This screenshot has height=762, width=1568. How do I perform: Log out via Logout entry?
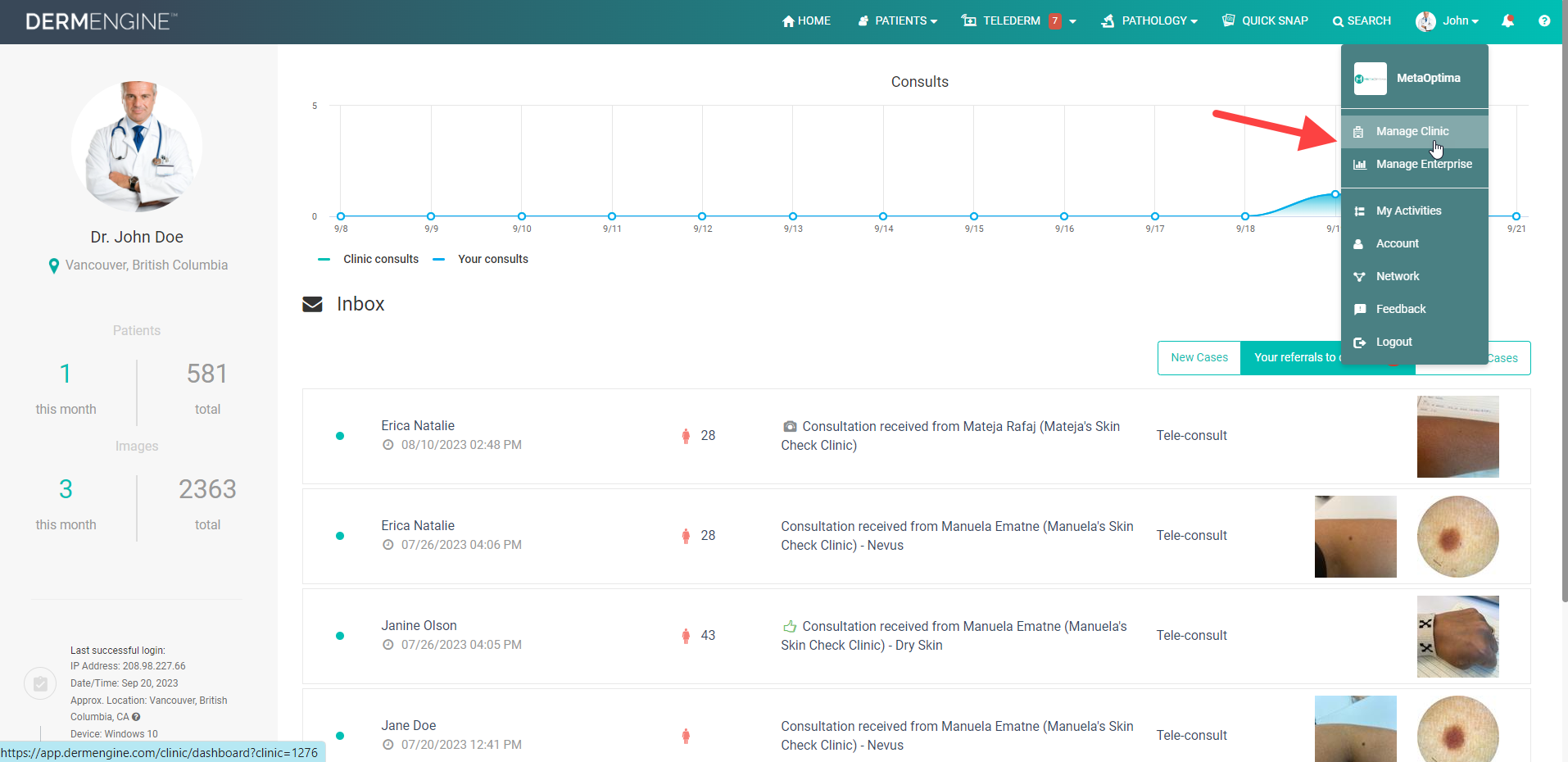[x=1415, y=342]
